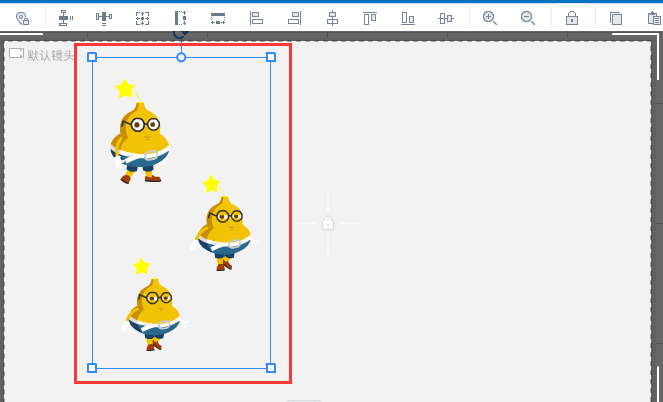Align selected objects to the top
This screenshot has width=663, height=402.
(370, 19)
